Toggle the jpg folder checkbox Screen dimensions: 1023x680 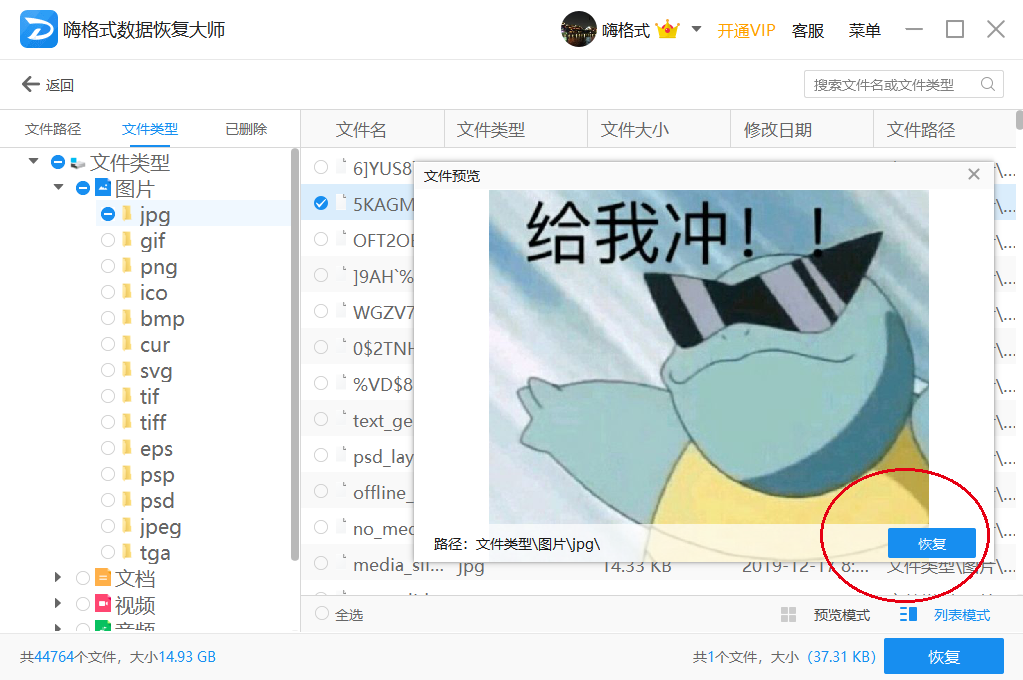tap(108, 214)
